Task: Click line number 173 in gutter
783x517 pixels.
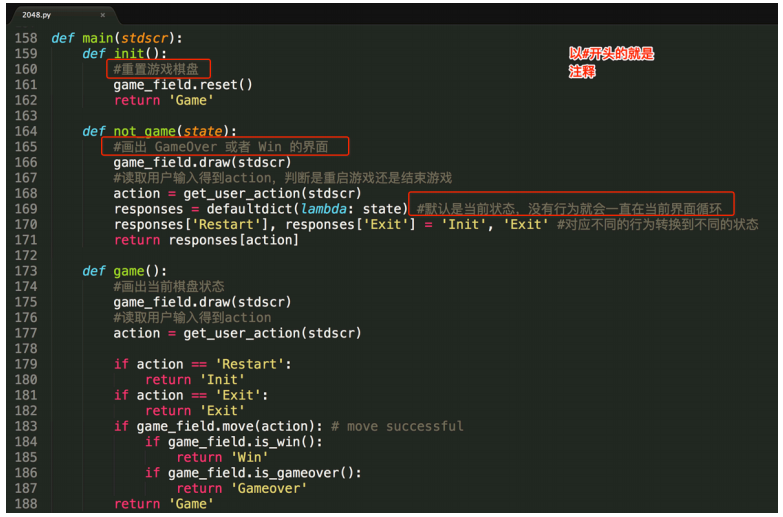Action: [x=25, y=271]
